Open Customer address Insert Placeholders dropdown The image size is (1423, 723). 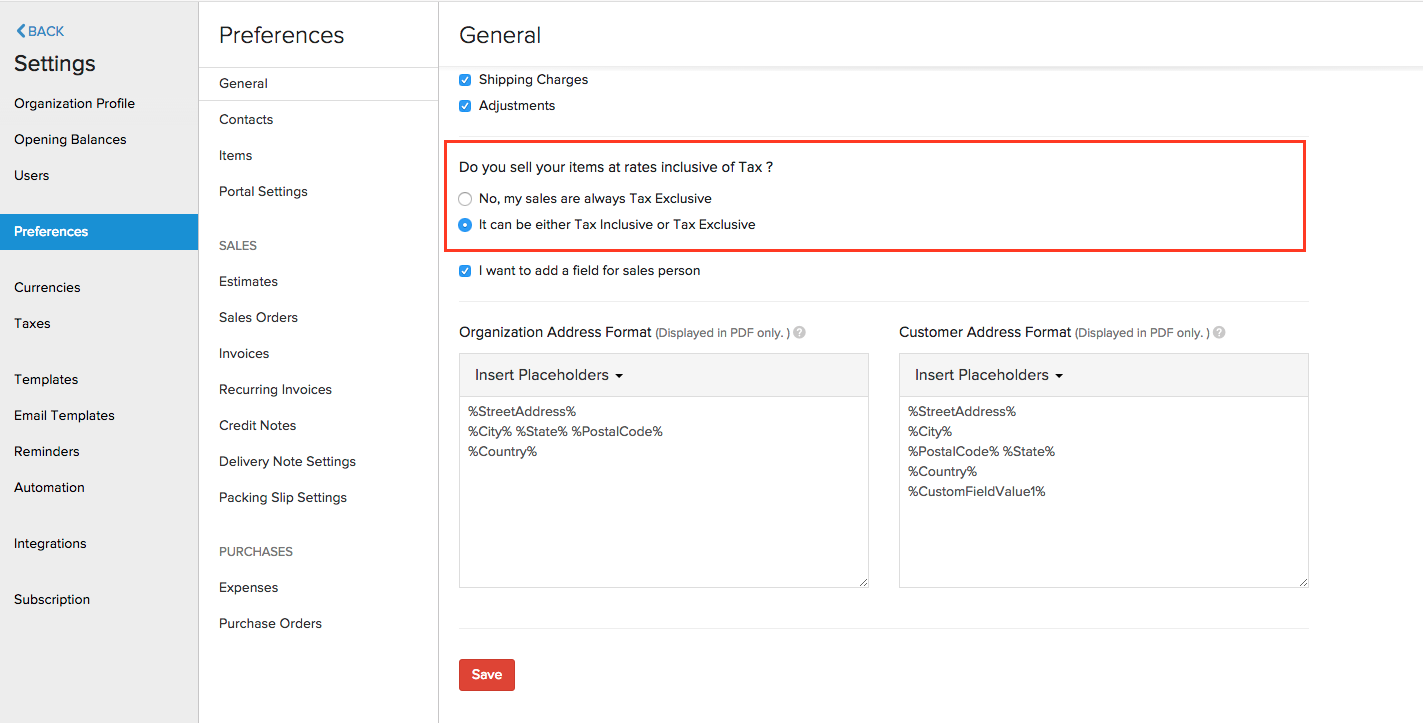(x=988, y=375)
